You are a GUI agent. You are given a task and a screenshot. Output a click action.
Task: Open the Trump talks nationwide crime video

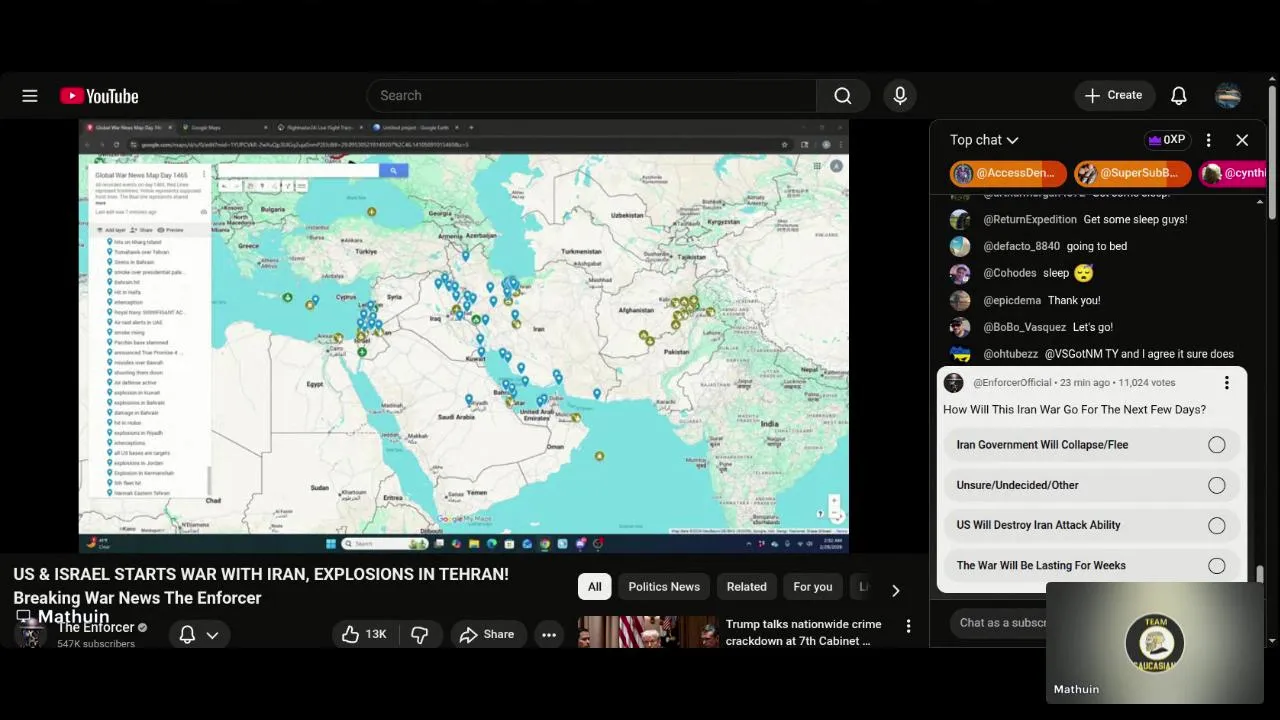coord(803,632)
